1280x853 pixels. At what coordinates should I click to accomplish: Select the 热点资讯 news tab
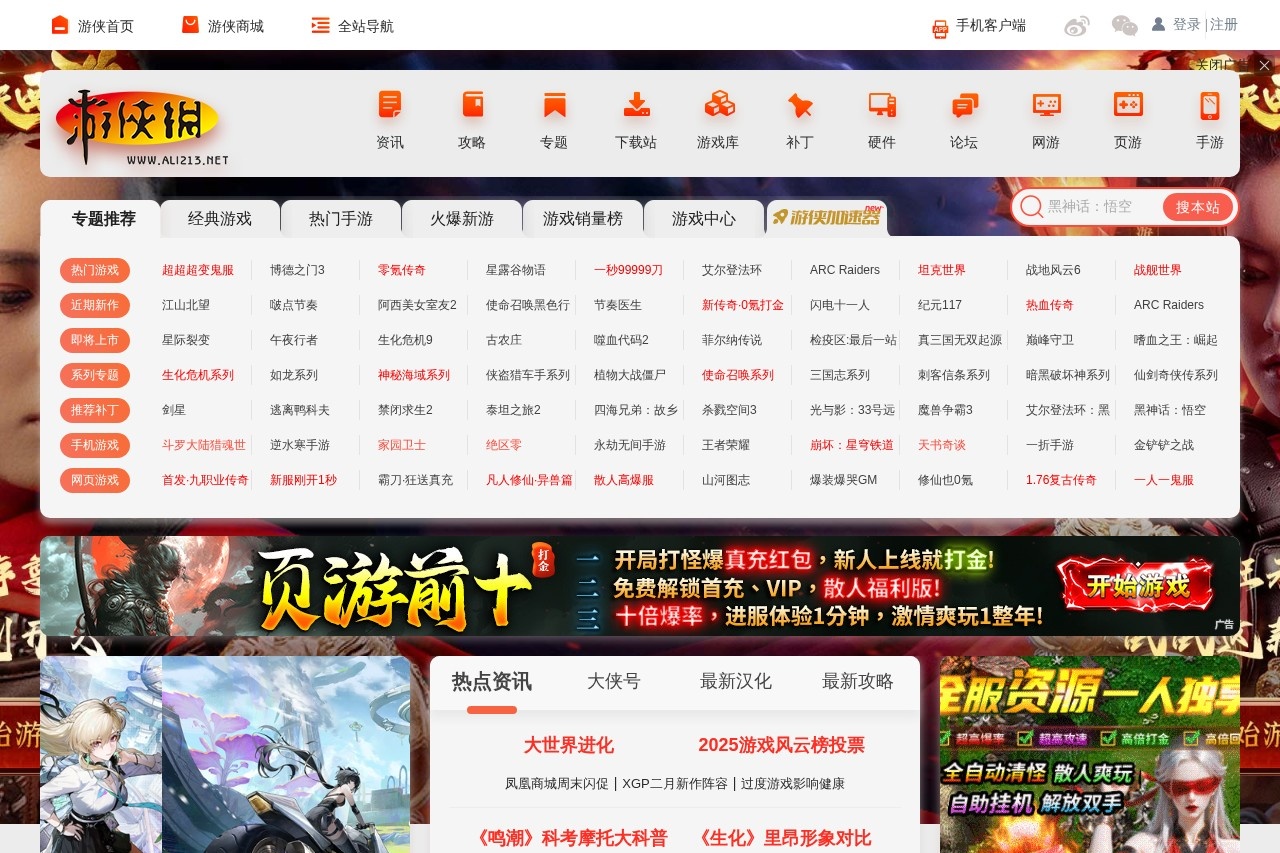coord(492,682)
